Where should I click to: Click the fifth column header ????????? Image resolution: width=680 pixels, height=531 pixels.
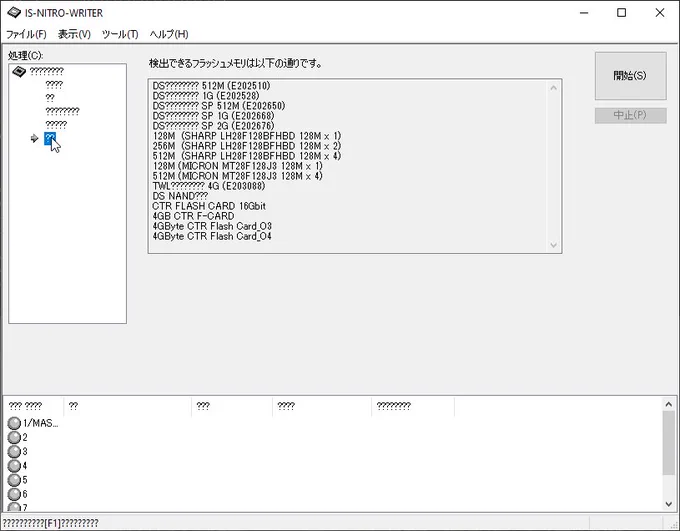coord(413,406)
